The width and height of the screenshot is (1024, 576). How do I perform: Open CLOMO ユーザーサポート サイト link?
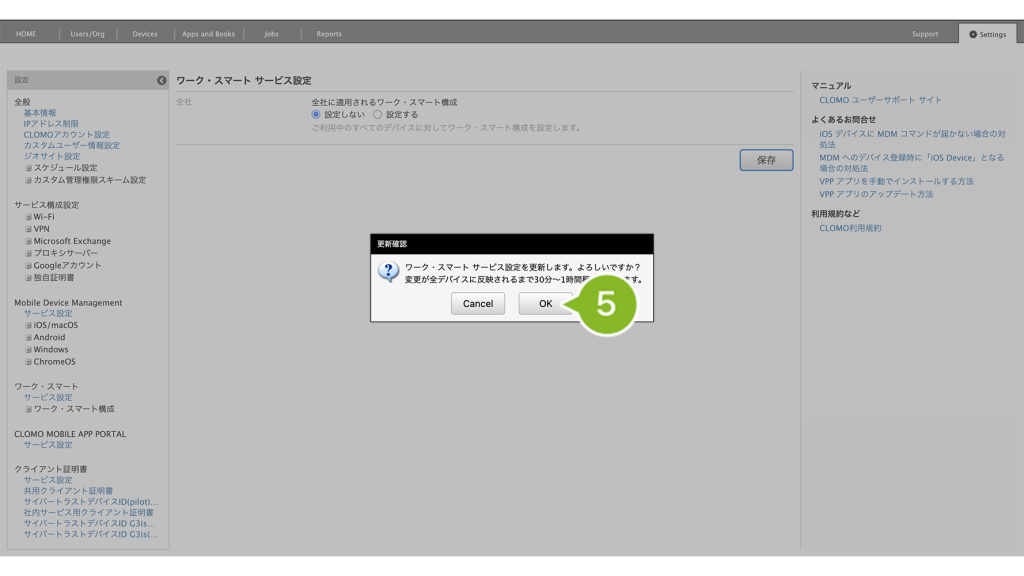(x=880, y=100)
